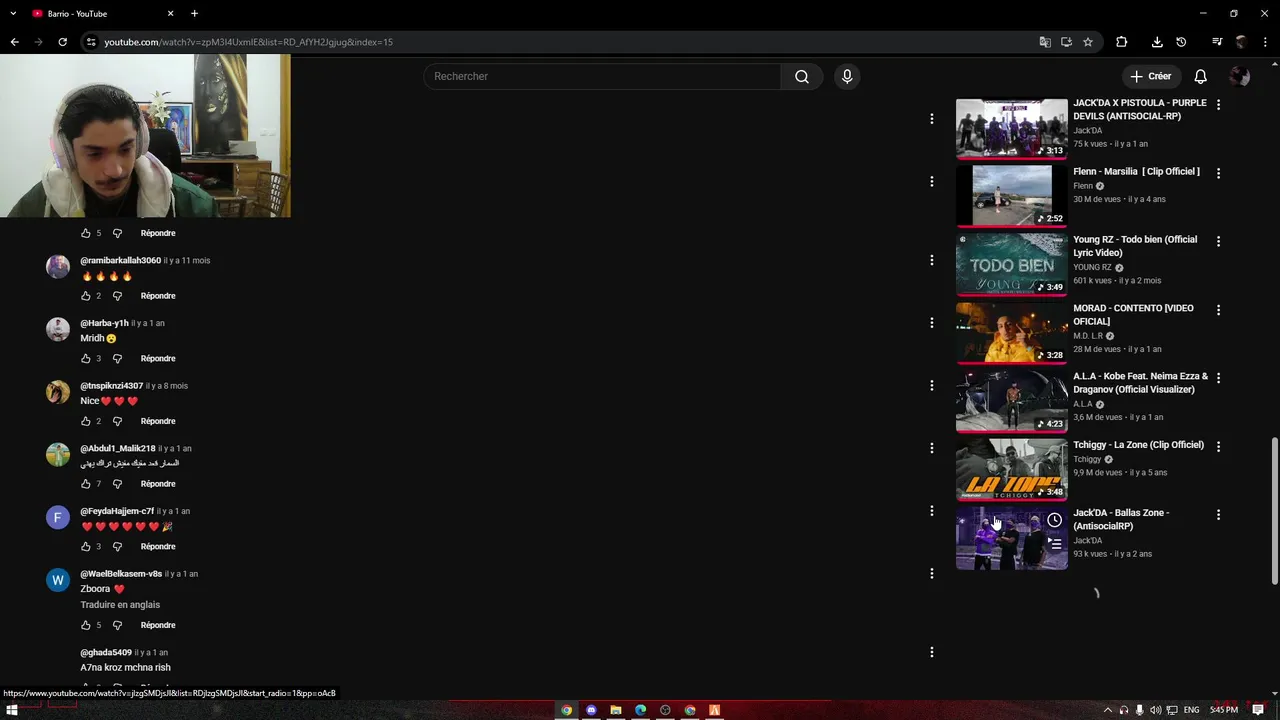The image size is (1280, 720).
Task: Like the comment by @tnspiknzi4307
Action: tap(86, 421)
